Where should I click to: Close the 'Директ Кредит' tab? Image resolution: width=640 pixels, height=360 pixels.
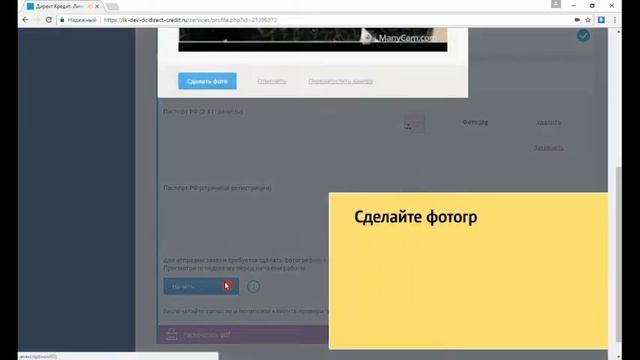[97, 7]
